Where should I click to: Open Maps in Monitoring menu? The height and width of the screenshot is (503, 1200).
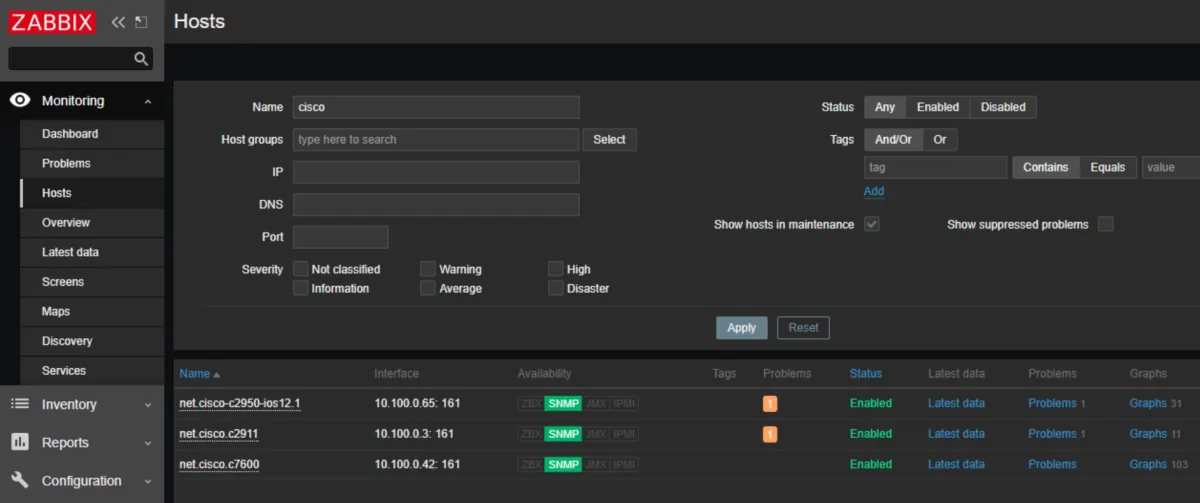point(91,311)
